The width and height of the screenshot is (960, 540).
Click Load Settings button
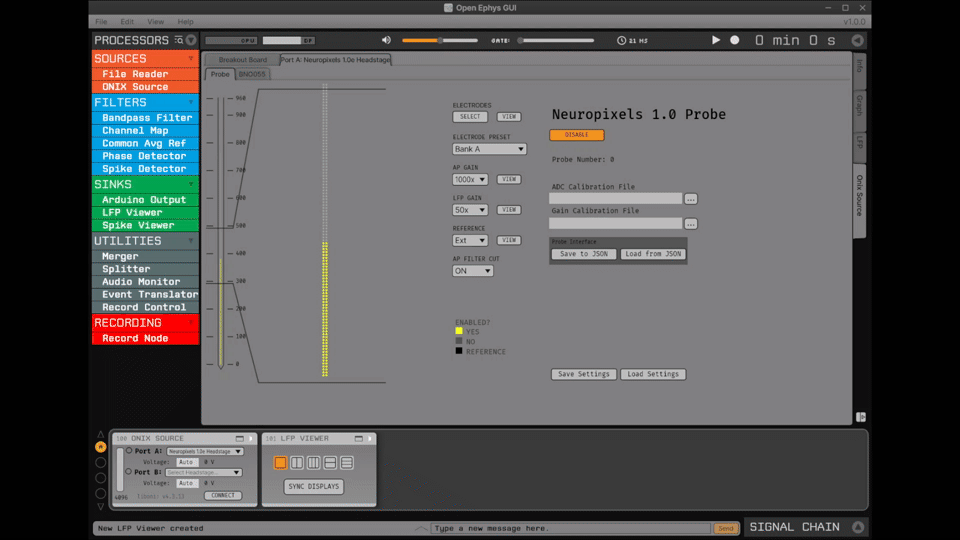(653, 374)
